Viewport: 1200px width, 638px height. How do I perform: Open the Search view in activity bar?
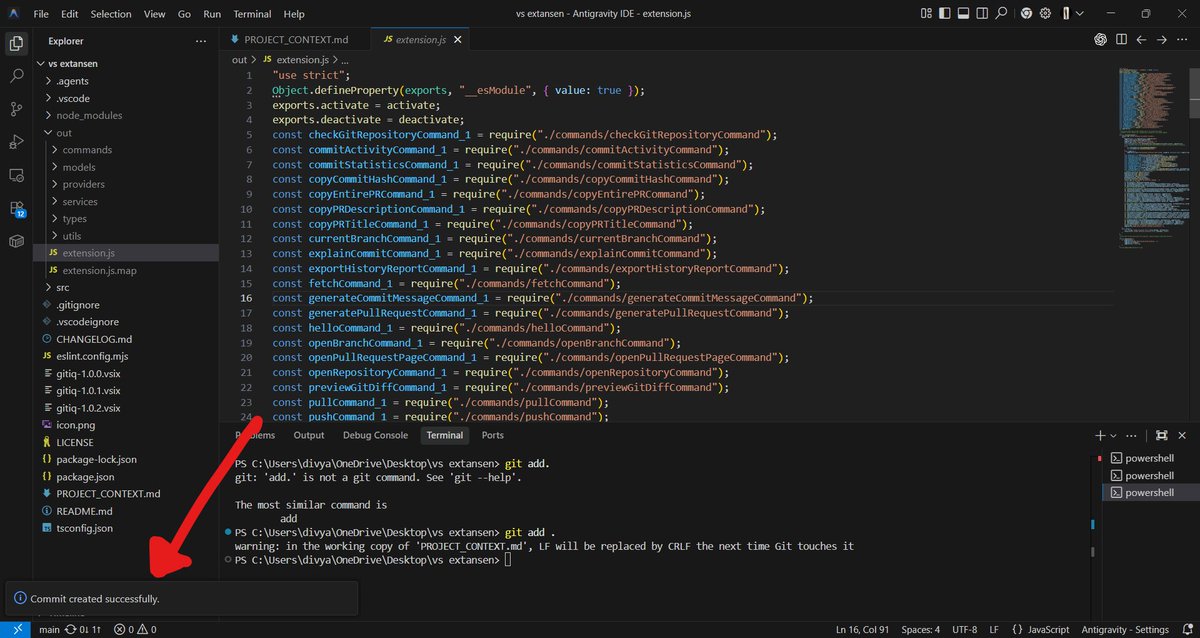click(x=16, y=76)
